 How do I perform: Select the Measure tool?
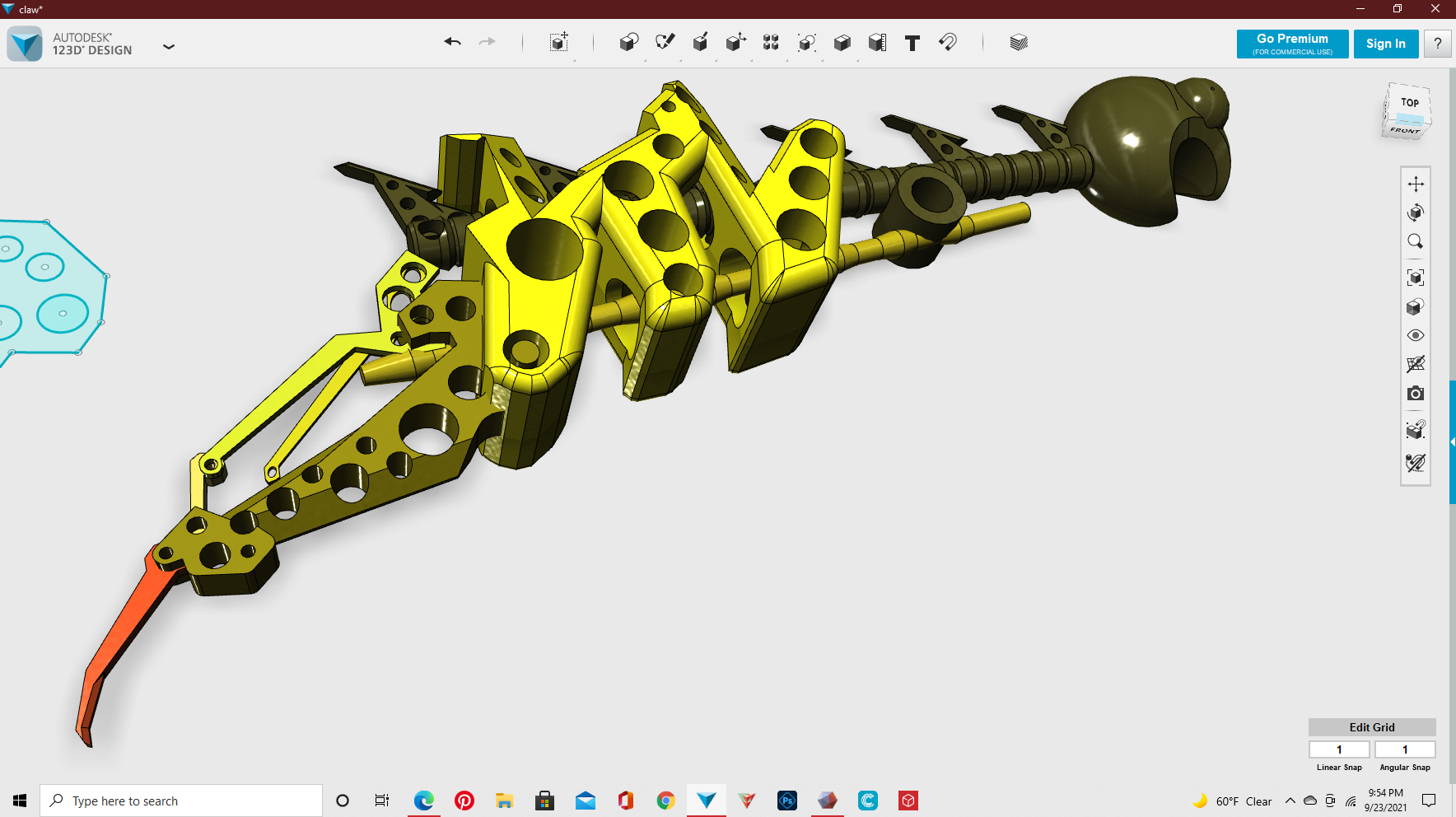[877, 43]
